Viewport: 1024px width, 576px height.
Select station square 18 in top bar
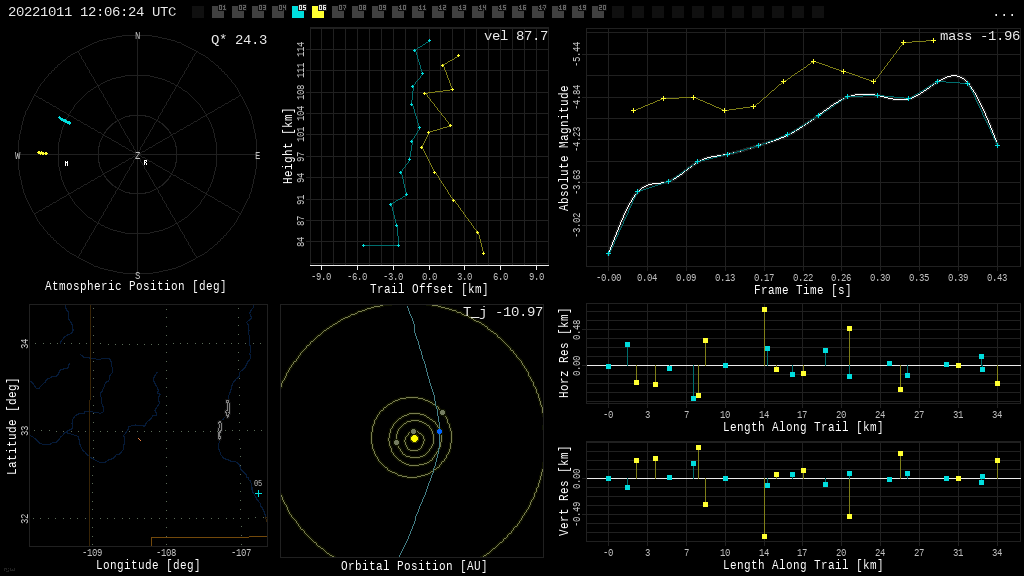(558, 12)
